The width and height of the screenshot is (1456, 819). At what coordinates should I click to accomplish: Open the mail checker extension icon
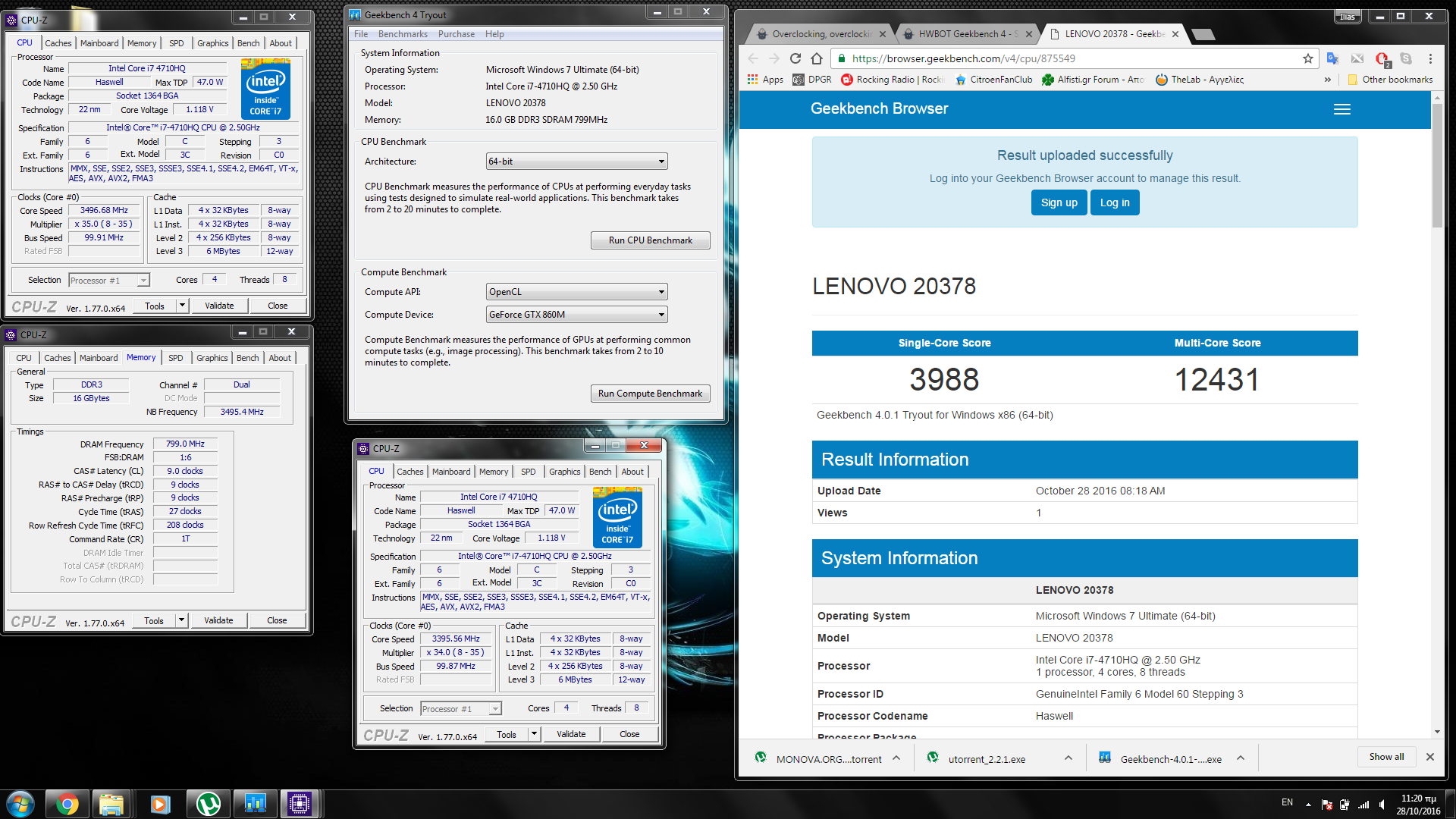1357,58
